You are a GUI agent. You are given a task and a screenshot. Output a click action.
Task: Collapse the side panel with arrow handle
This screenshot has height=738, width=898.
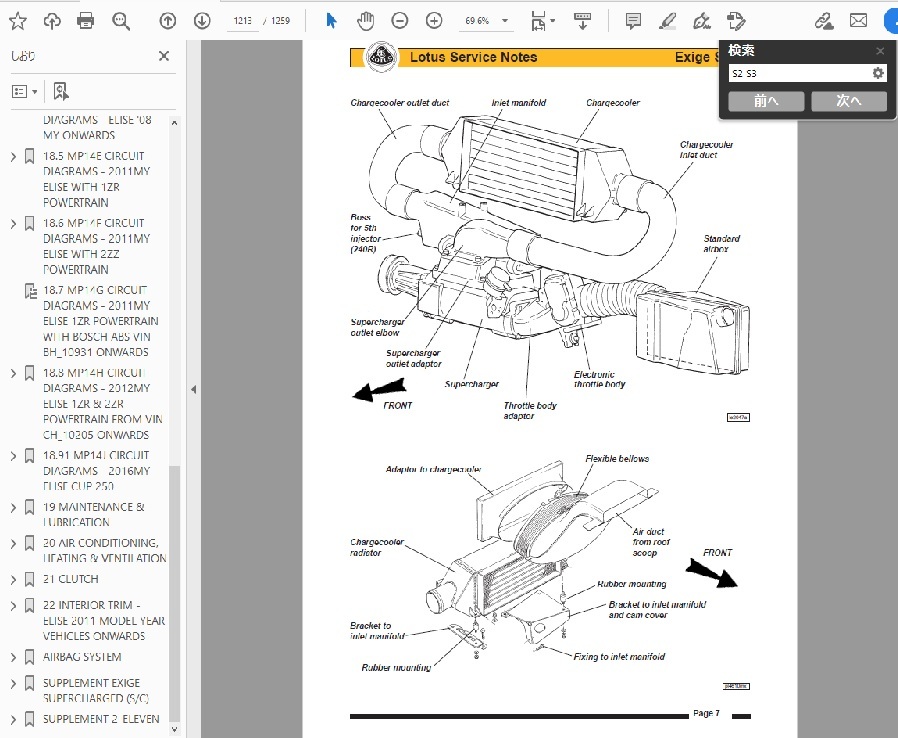(x=194, y=389)
